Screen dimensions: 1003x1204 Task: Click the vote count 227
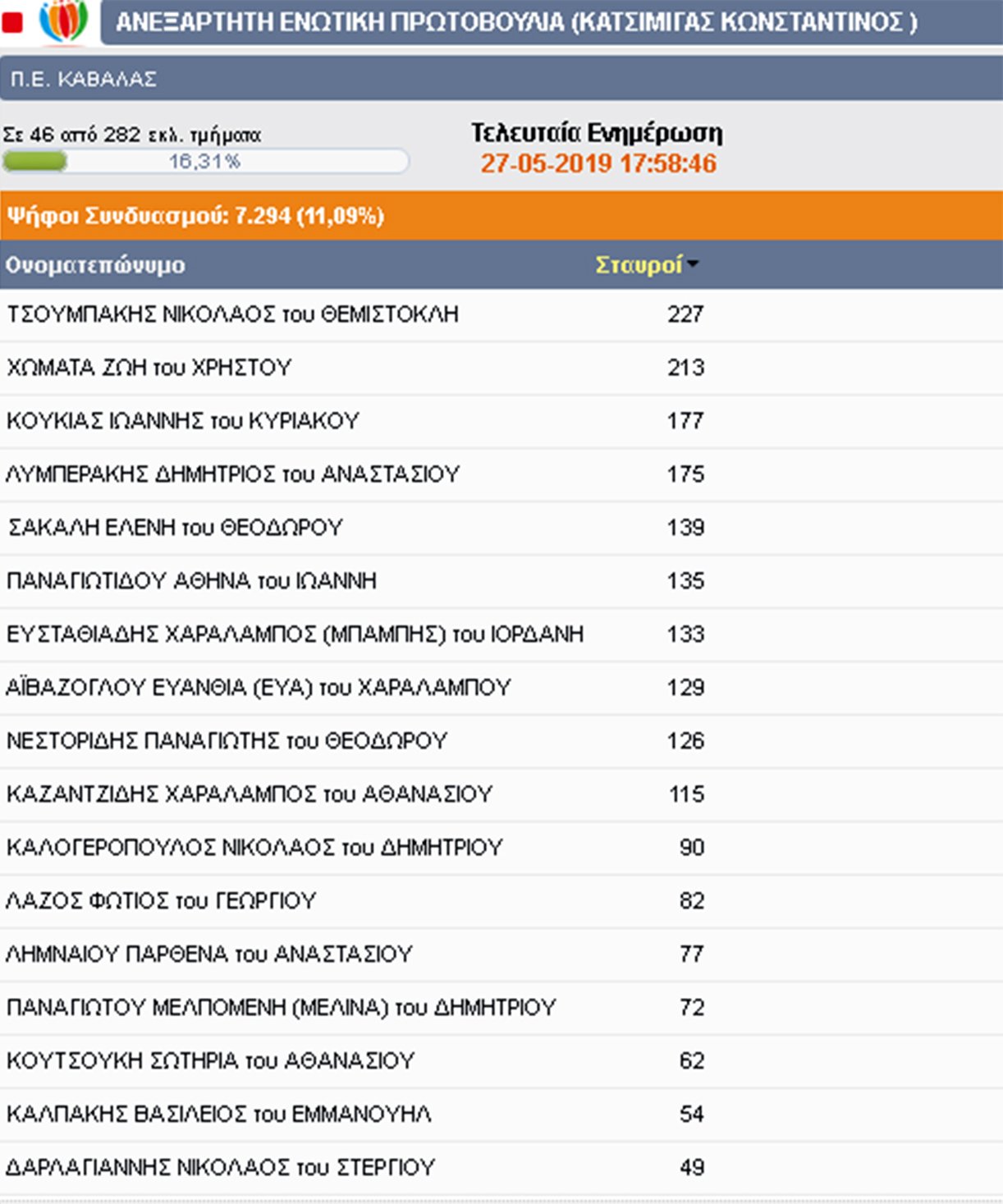tap(685, 314)
